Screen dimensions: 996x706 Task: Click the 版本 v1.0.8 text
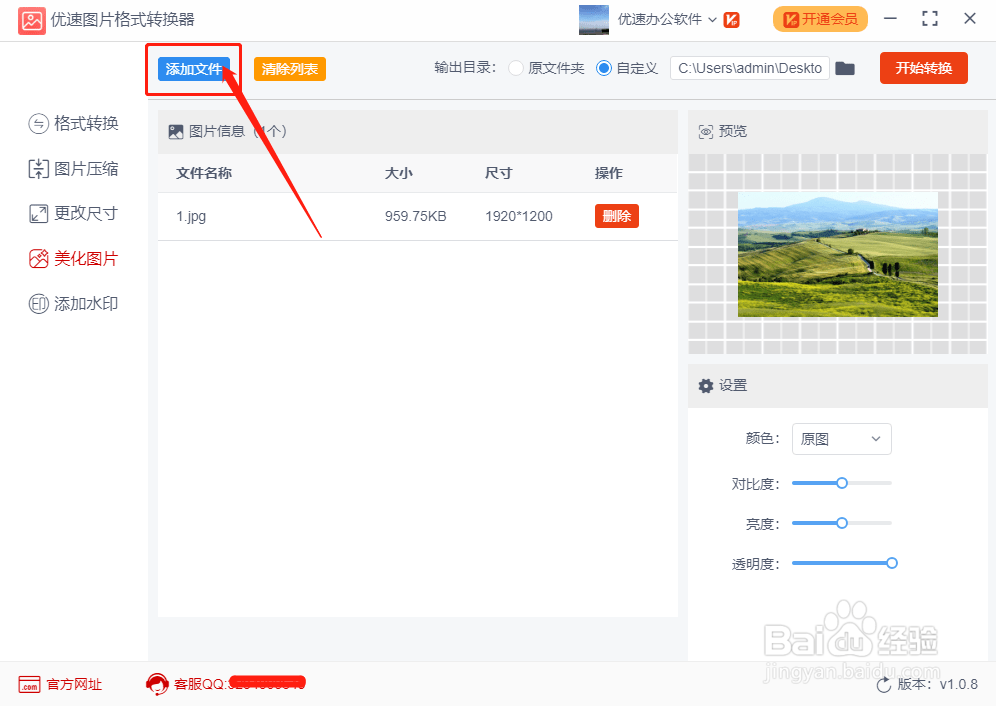938,684
